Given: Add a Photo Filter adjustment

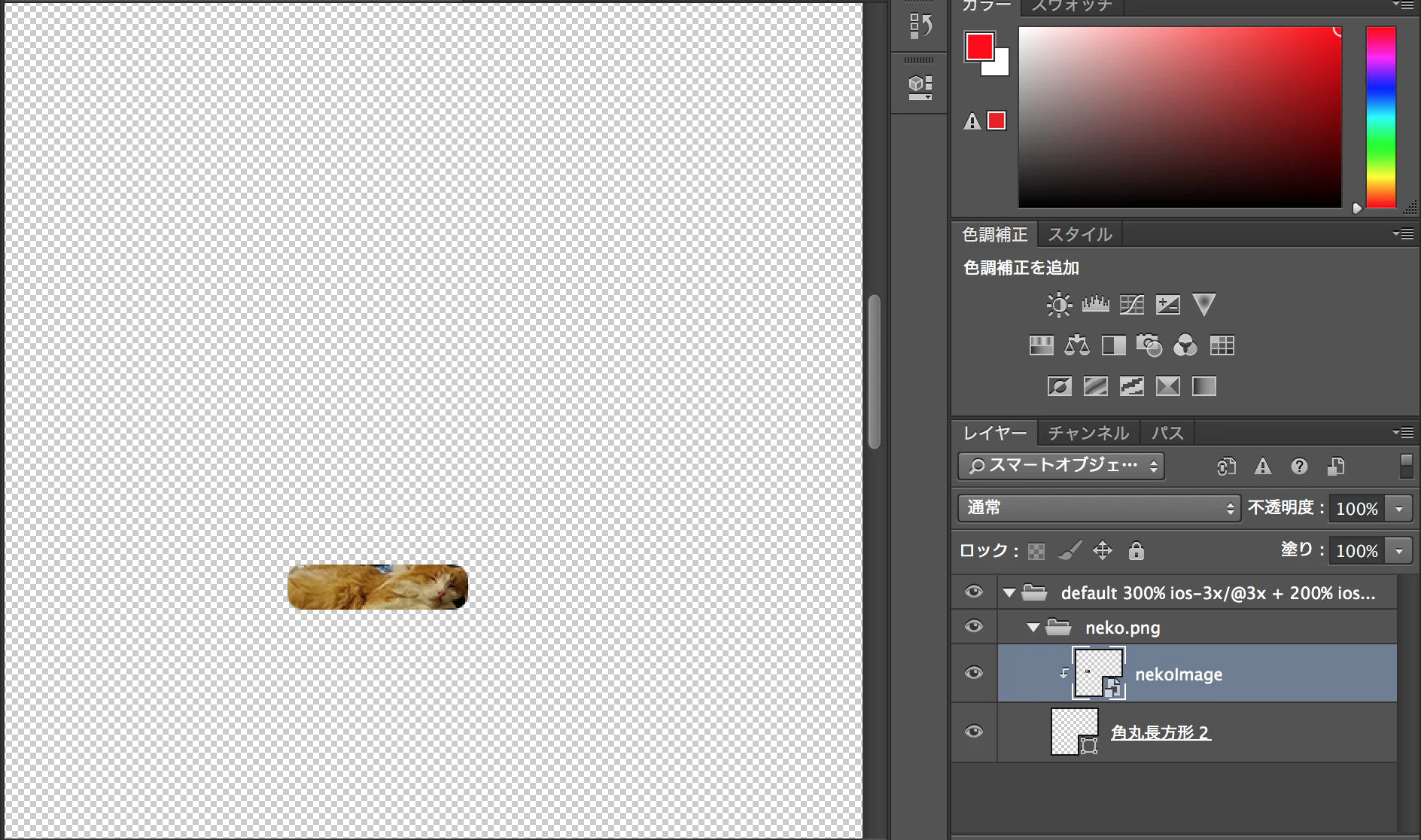Looking at the screenshot, I should pyautogui.click(x=1149, y=345).
